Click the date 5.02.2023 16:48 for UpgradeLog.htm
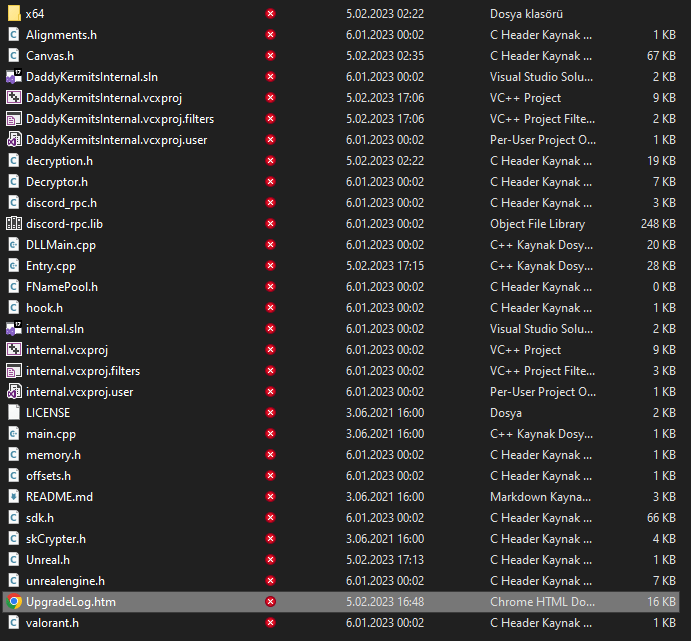691x641 pixels. pos(385,602)
